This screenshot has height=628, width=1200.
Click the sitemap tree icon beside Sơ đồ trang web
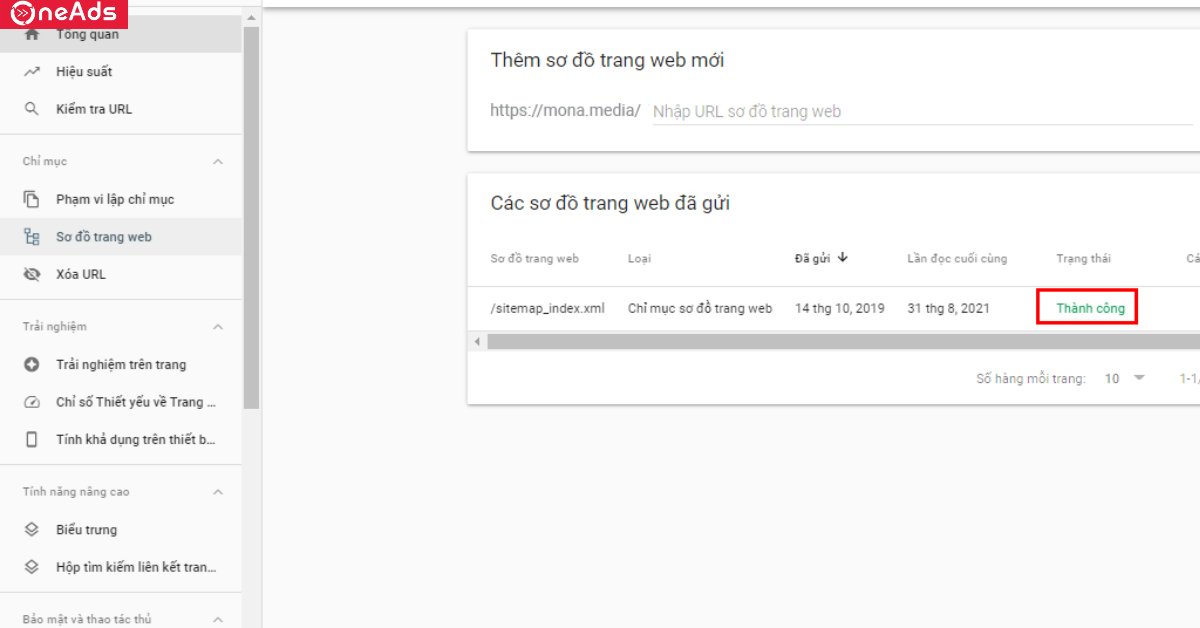pos(32,237)
